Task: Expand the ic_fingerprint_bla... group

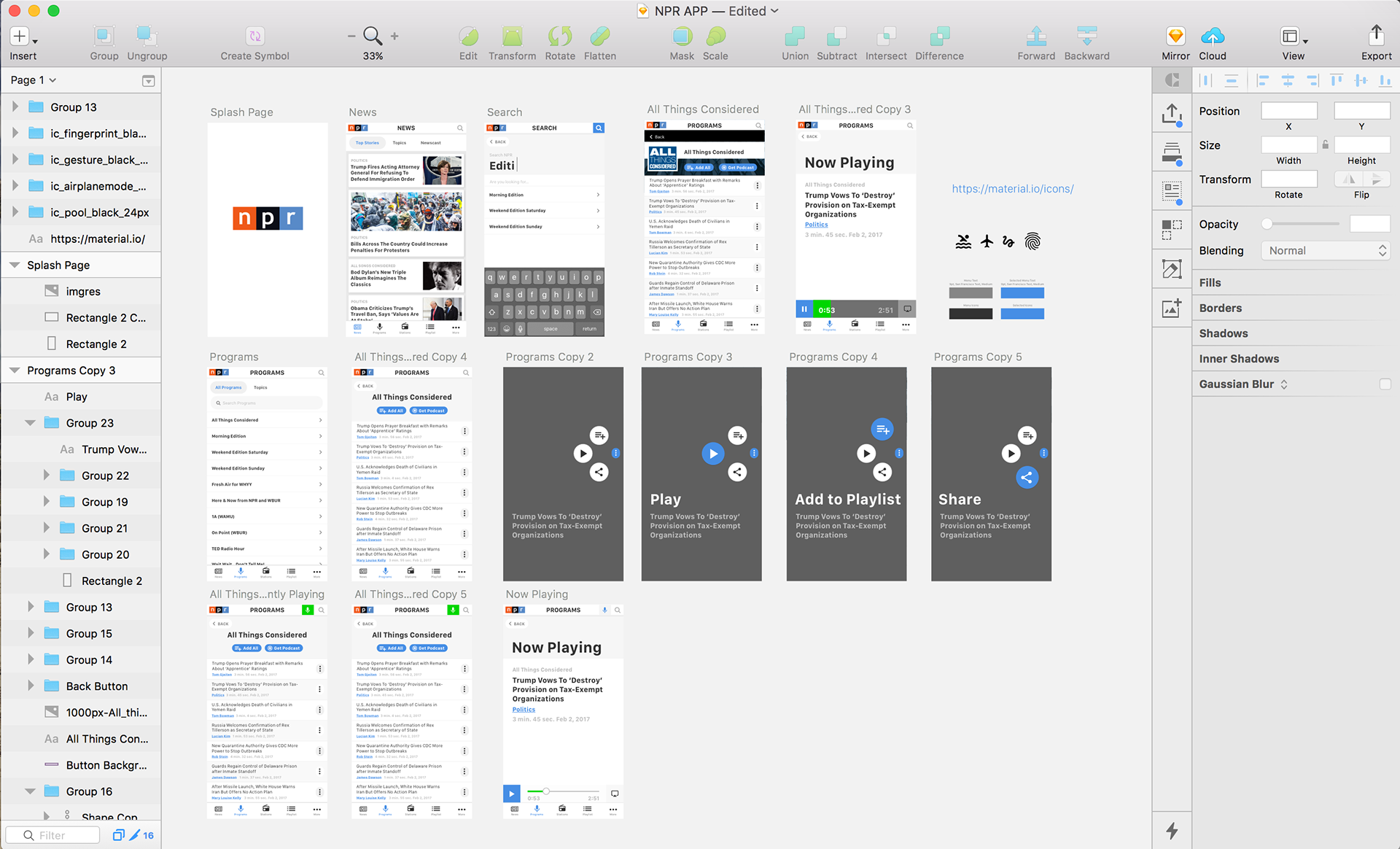Action: point(15,133)
